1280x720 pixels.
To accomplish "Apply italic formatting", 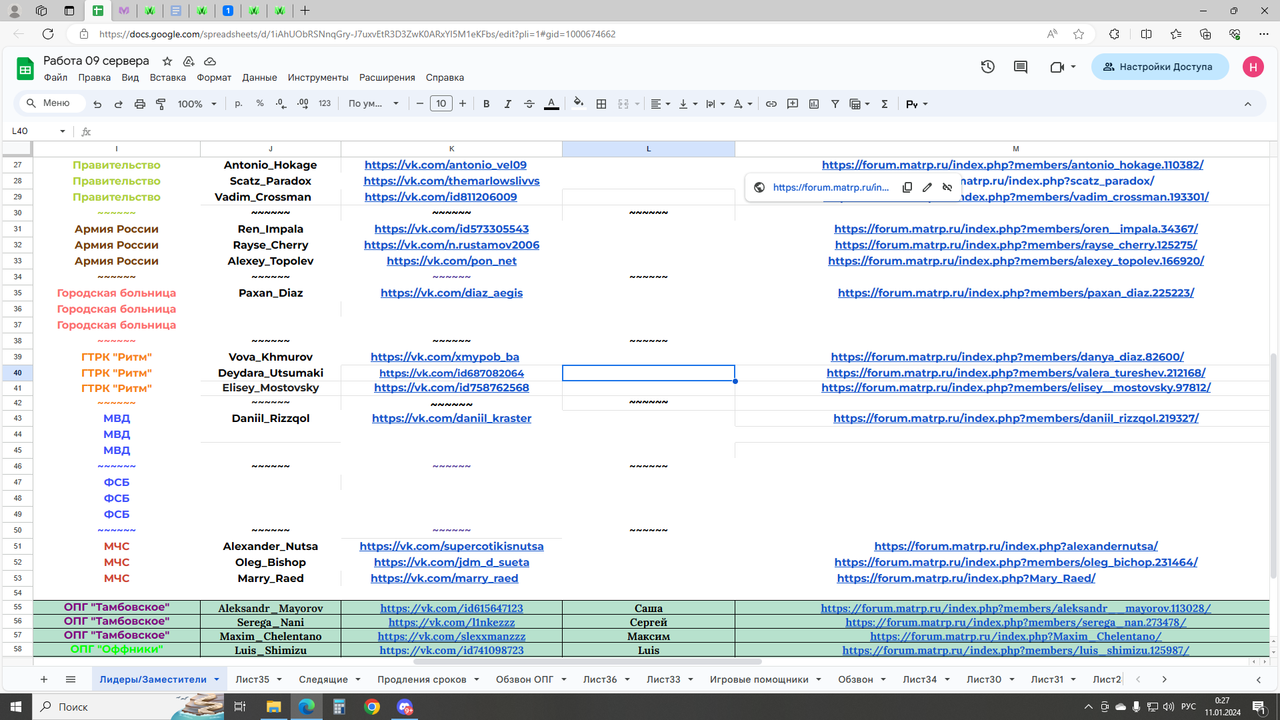I will (x=508, y=103).
